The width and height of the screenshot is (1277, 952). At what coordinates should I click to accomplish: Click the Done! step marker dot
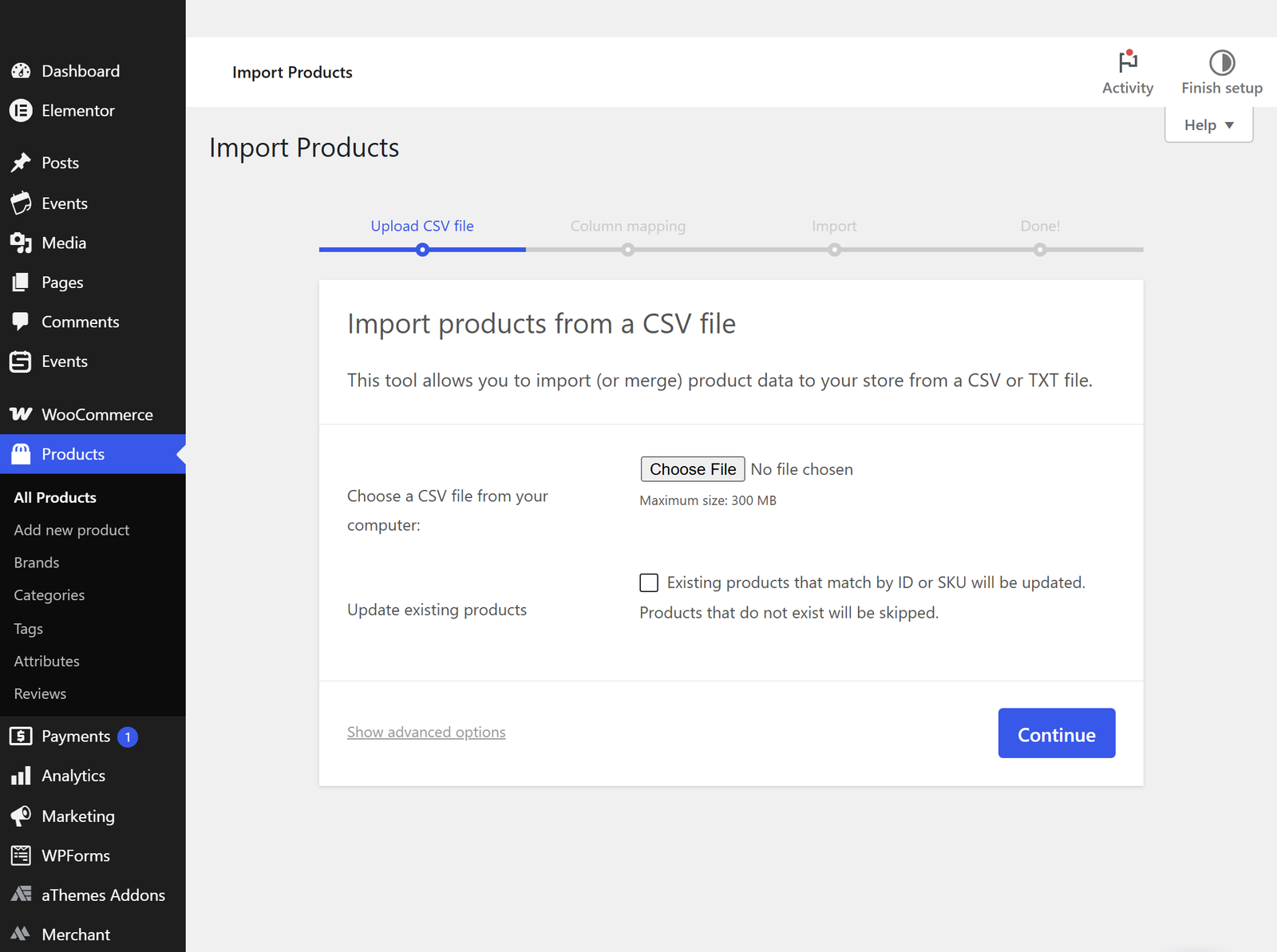pos(1040,250)
